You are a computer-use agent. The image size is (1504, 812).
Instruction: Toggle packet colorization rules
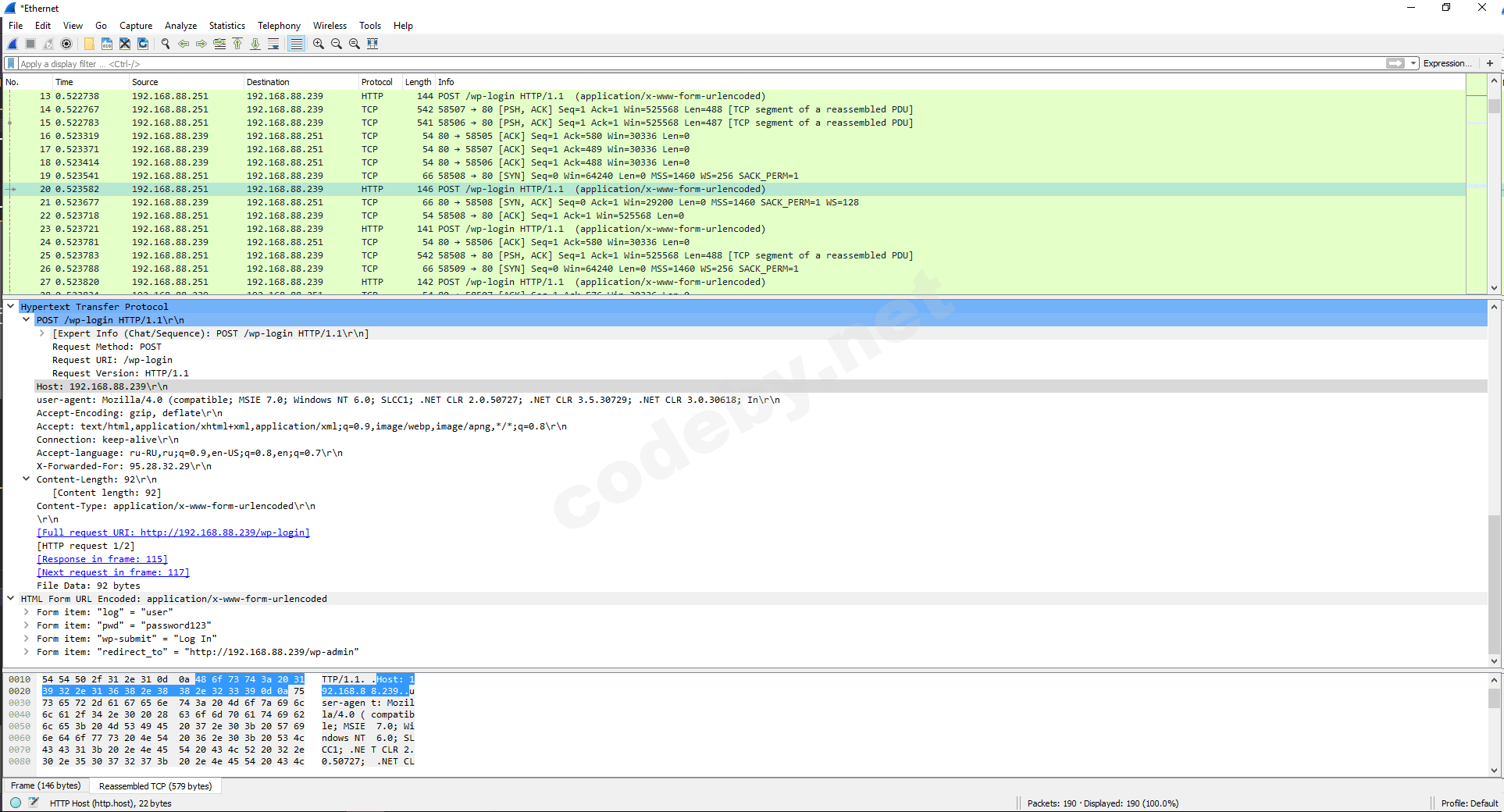(x=296, y=44)
